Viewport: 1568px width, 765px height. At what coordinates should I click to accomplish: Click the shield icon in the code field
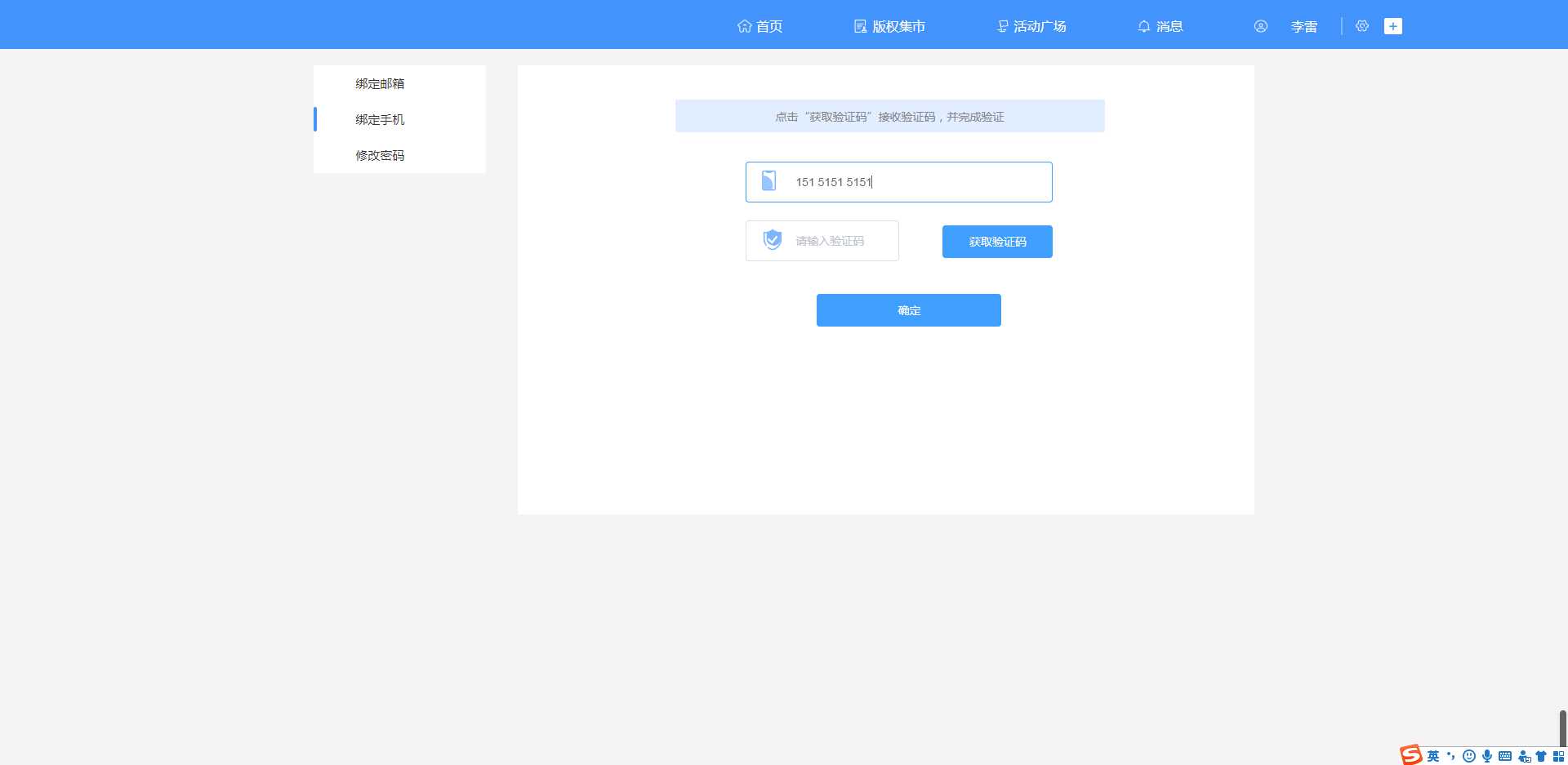[x=771, y=239]
